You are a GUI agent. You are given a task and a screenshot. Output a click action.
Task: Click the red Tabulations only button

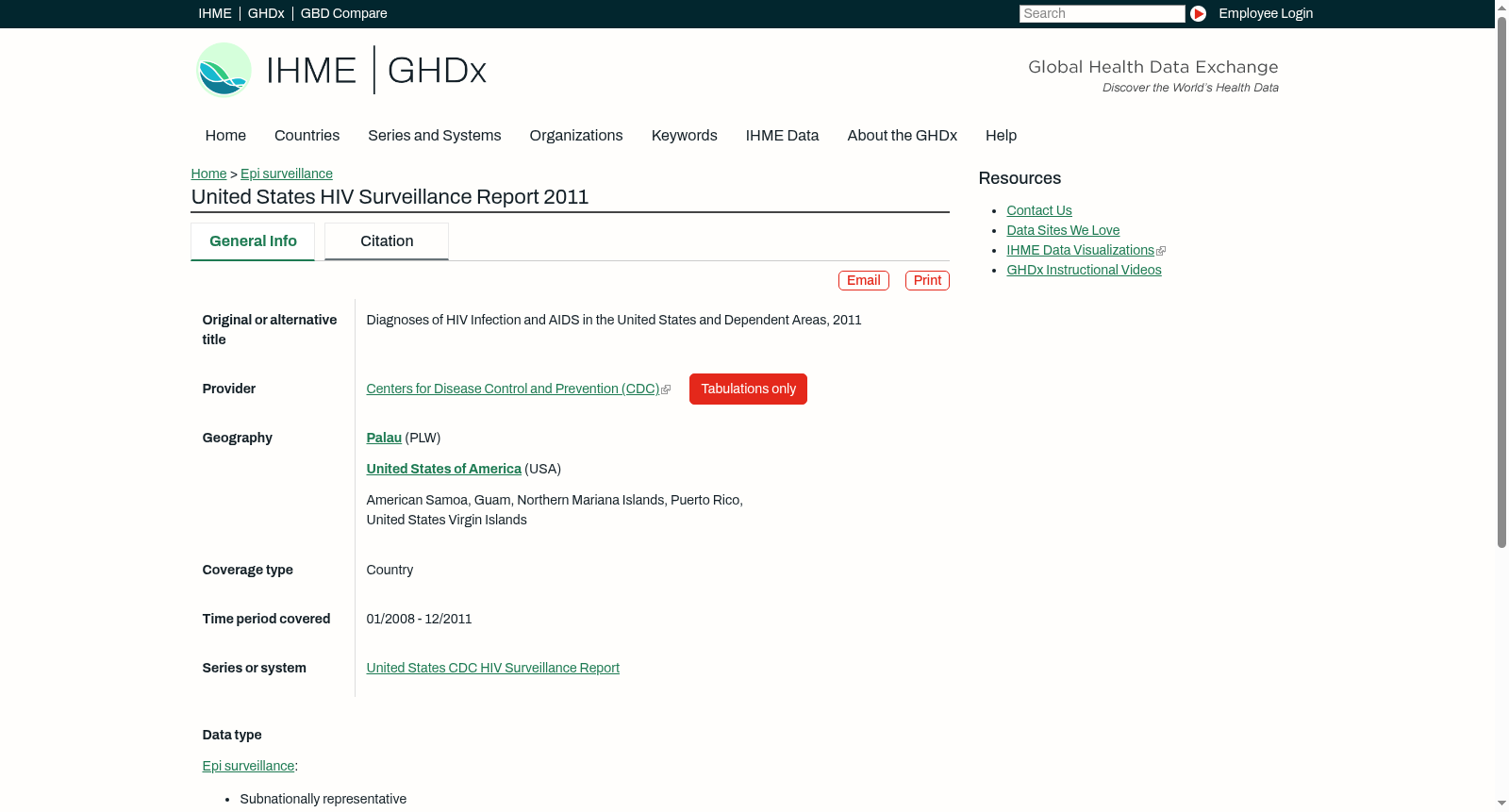(748, 389)
